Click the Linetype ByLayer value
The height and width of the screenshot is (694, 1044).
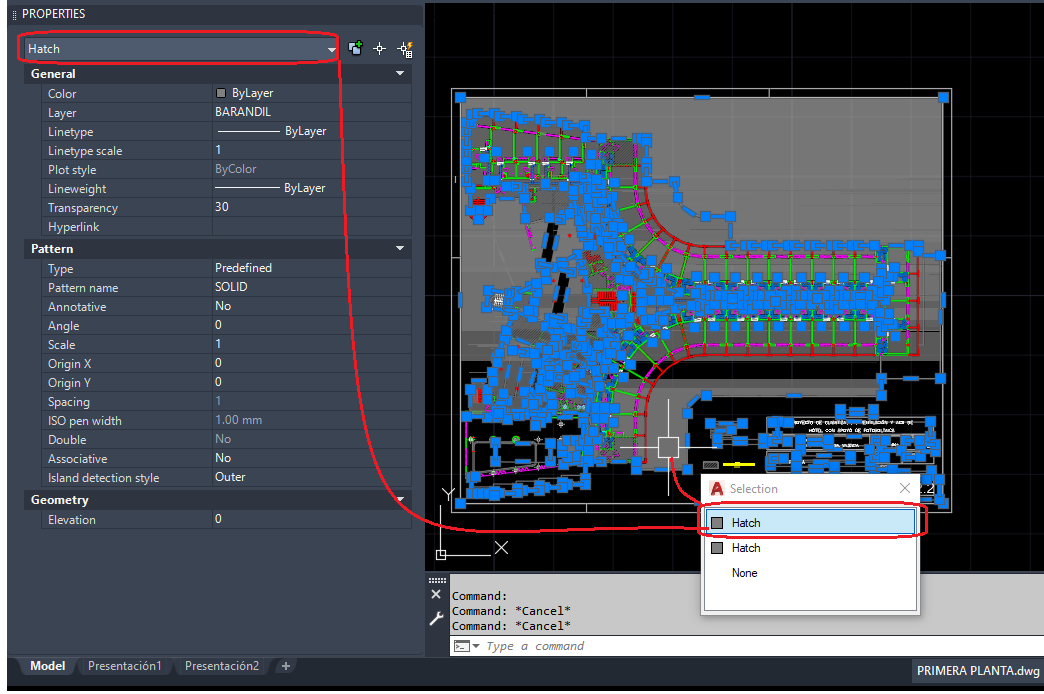(x=312, y=131)
